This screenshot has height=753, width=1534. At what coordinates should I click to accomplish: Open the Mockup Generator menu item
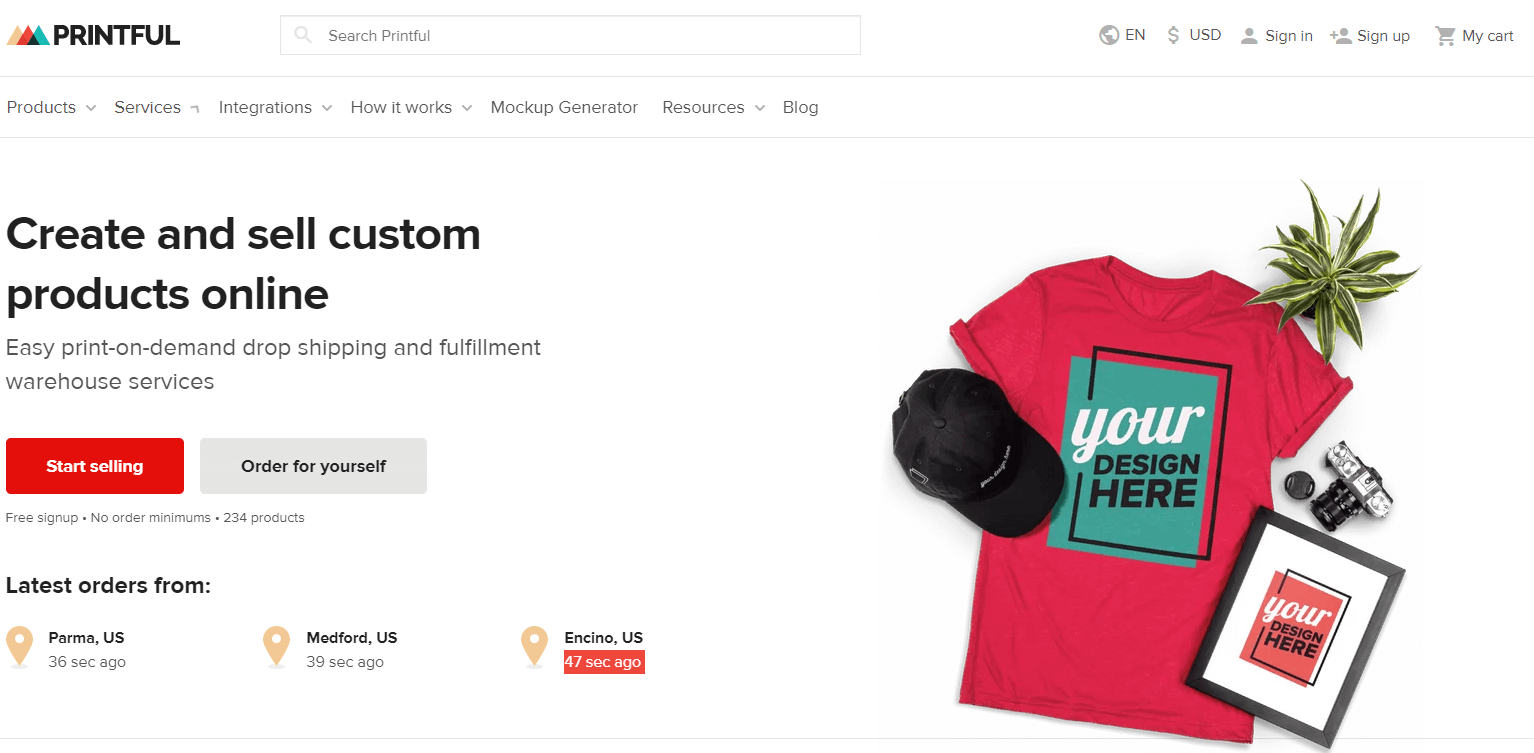[x=564, y=107]
